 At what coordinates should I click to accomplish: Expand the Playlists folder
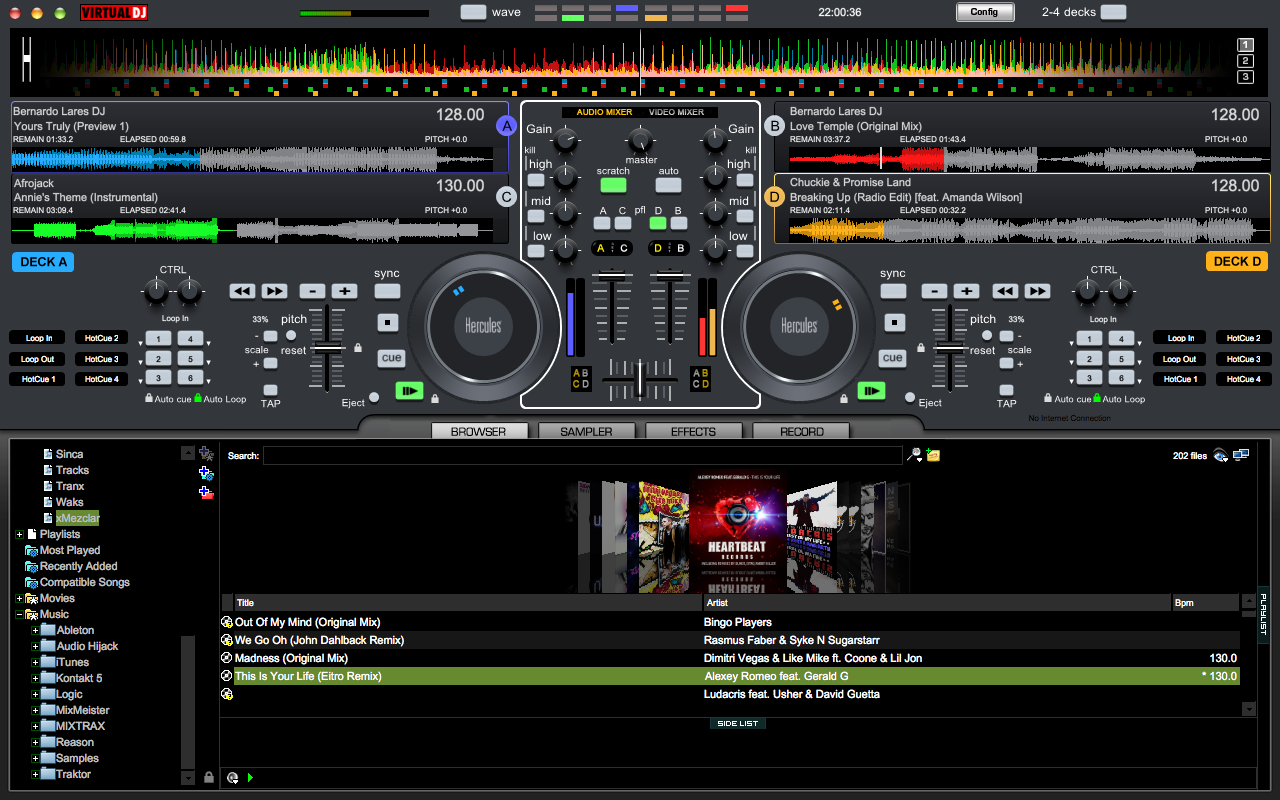(x=19, y=535)
